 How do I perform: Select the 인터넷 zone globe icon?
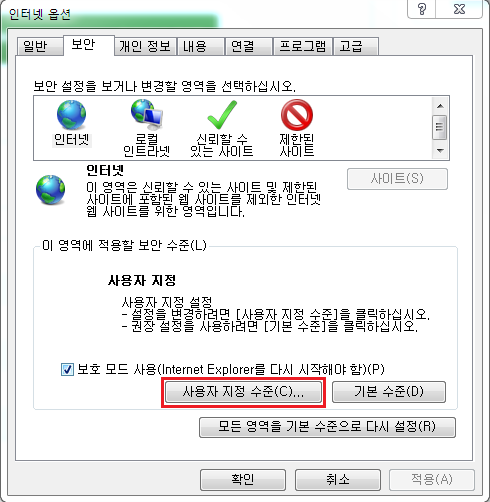point(71,115)
